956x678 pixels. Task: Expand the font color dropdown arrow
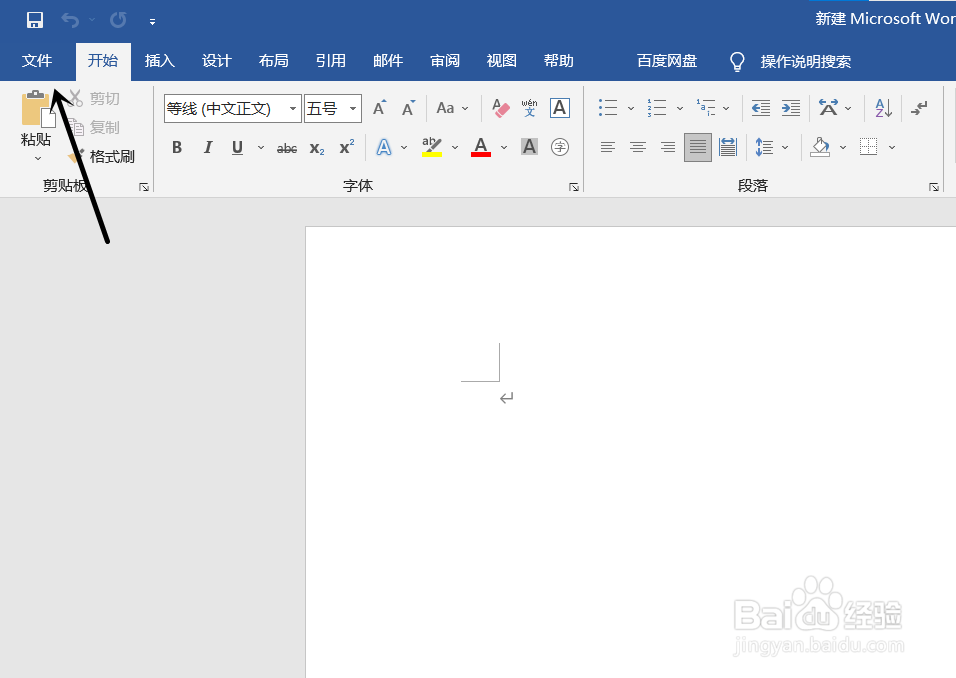(504, 147)
